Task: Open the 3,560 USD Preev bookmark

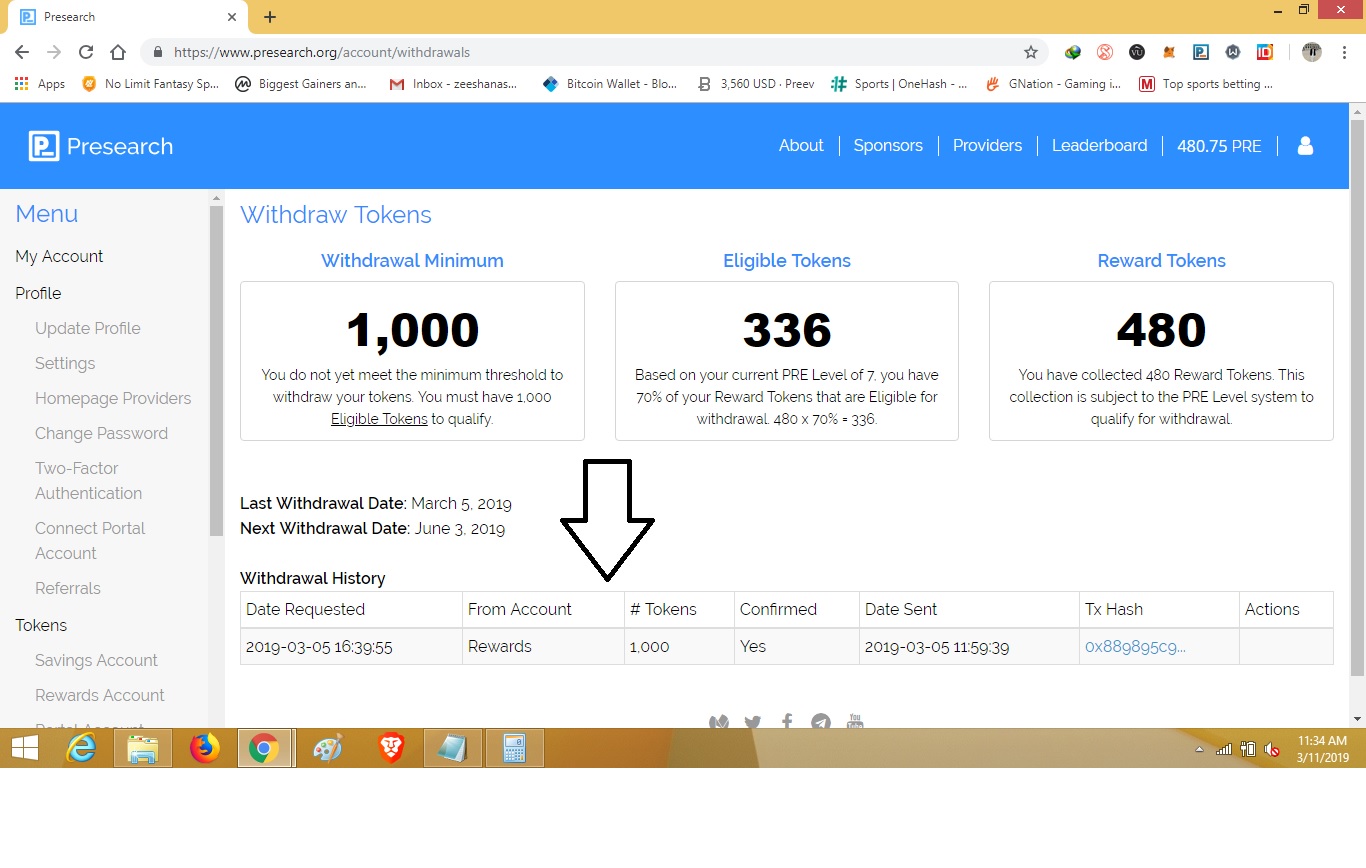Action: [756, 84]
